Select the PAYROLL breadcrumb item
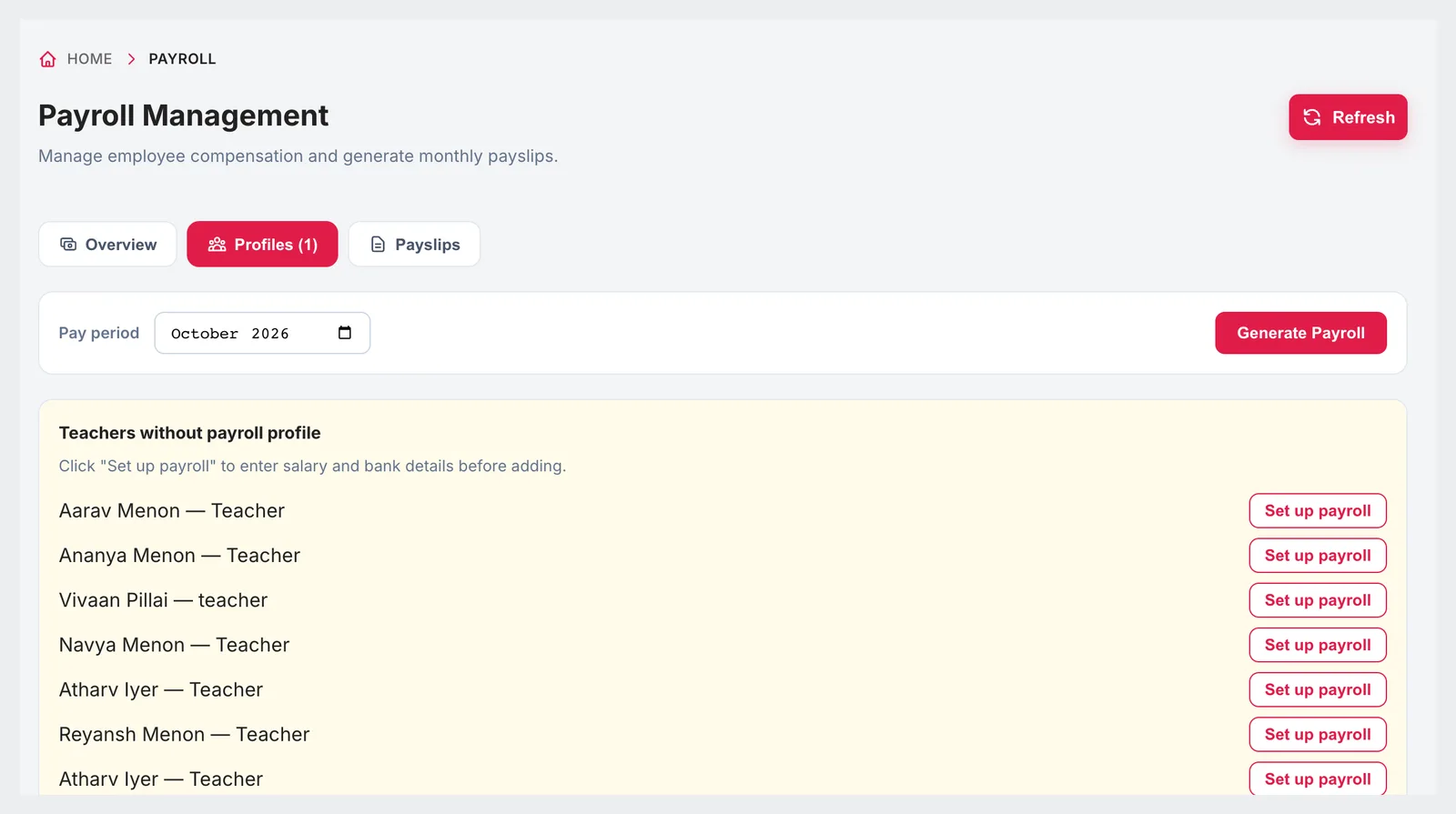The width and height of the screenshot is (1456, 814). [x=182, y=59]
